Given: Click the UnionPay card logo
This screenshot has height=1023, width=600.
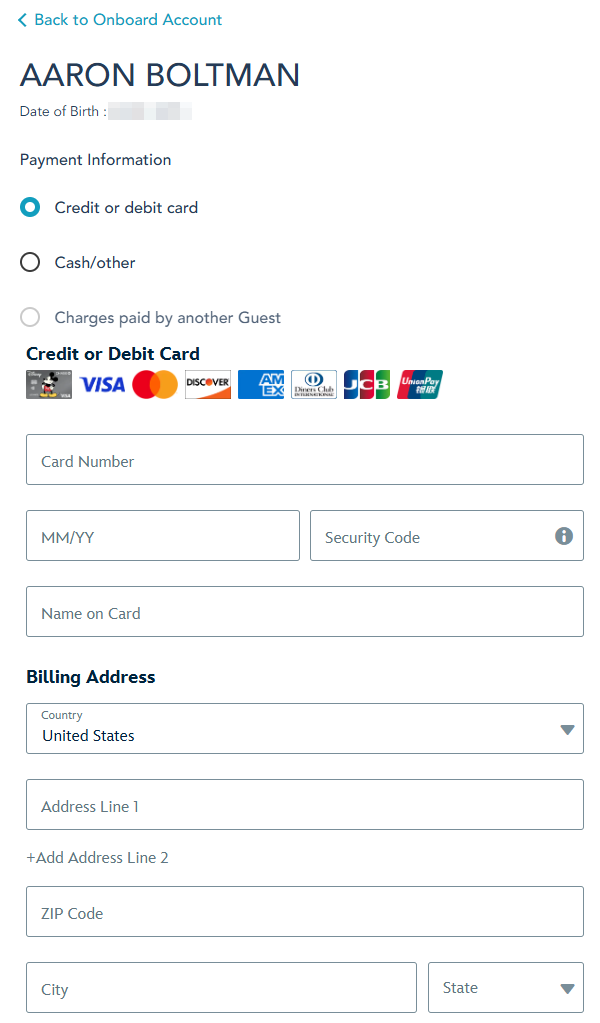Looking at the screenshot, I should pos(420,385).
